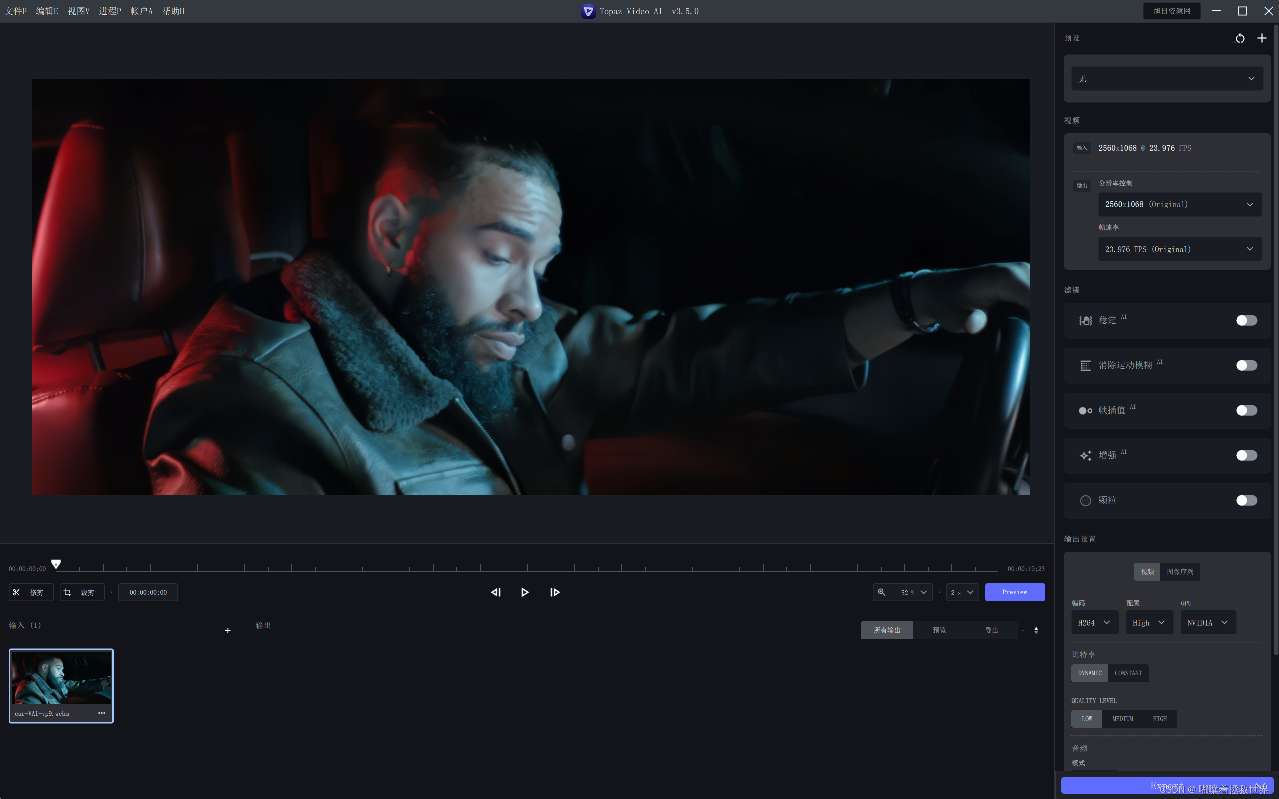Viewport: 1279px width, 799px height.
Task: Click the sort icon next to the output tabs
Action: pos(1035,630)
